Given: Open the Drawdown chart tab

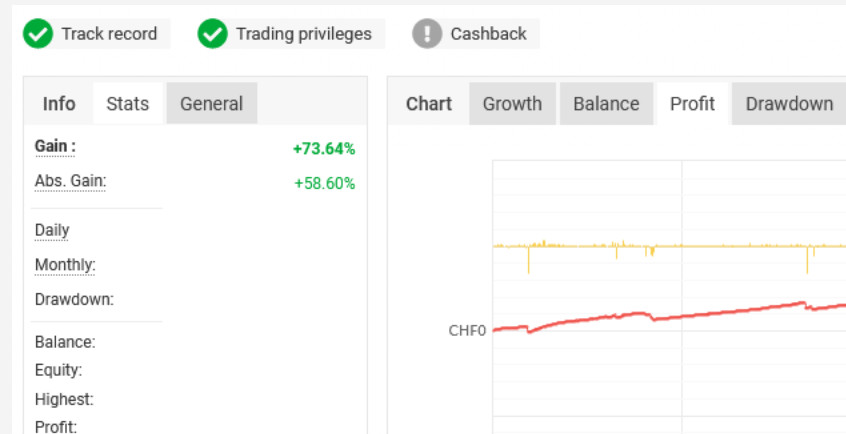Looking at the screenshot, I should click(789, 104).
